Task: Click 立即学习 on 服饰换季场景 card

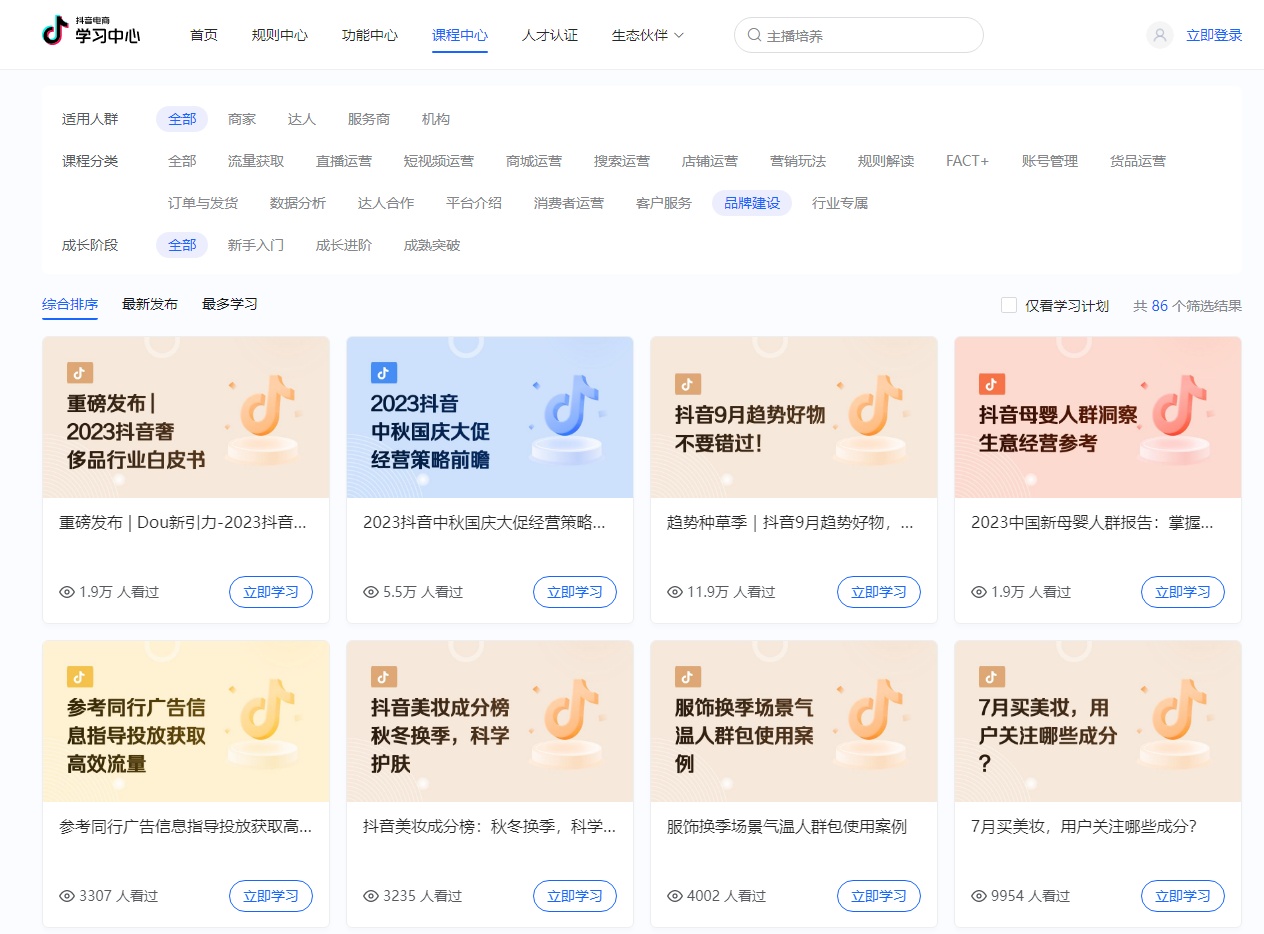Action: tap(879, 896)
